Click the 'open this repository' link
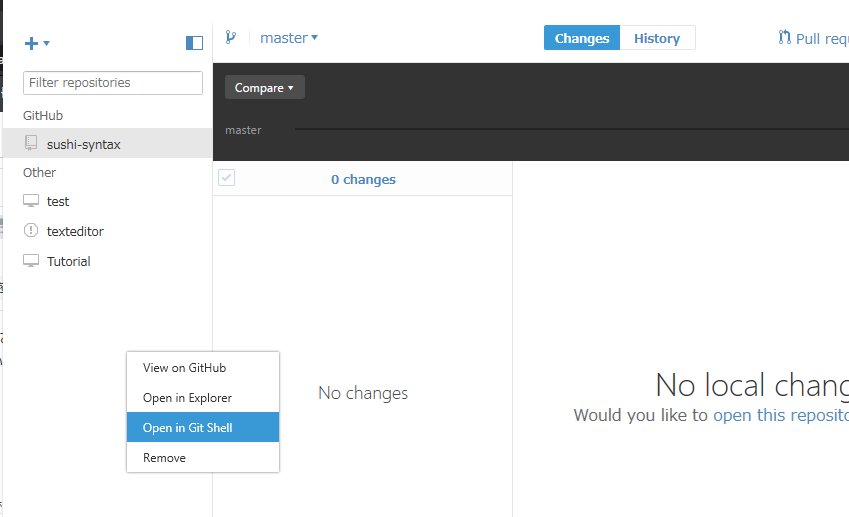 tap(781, 415)
